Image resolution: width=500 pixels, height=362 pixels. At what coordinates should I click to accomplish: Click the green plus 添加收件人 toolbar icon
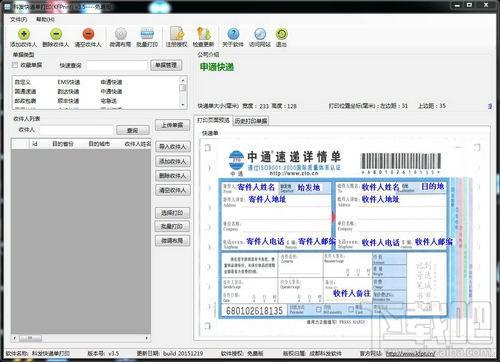pyautogui.click(x=24, y=34)
